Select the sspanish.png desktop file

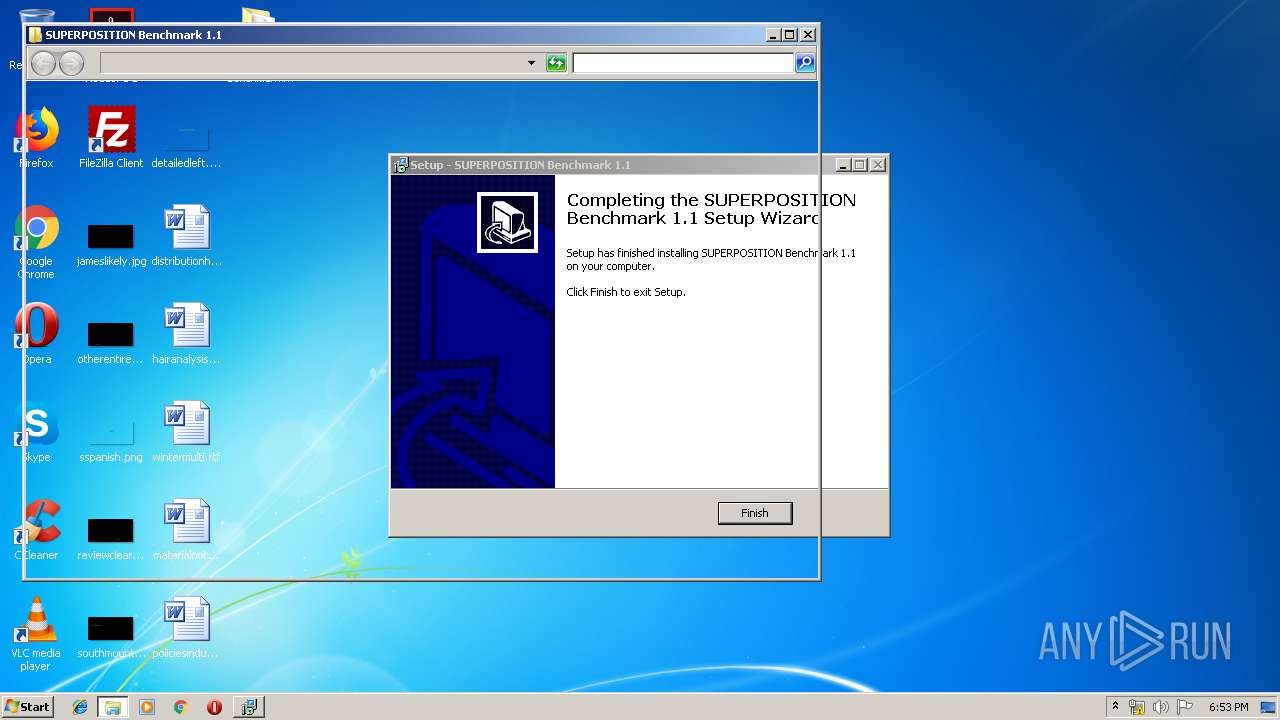(x=111, y=441)
